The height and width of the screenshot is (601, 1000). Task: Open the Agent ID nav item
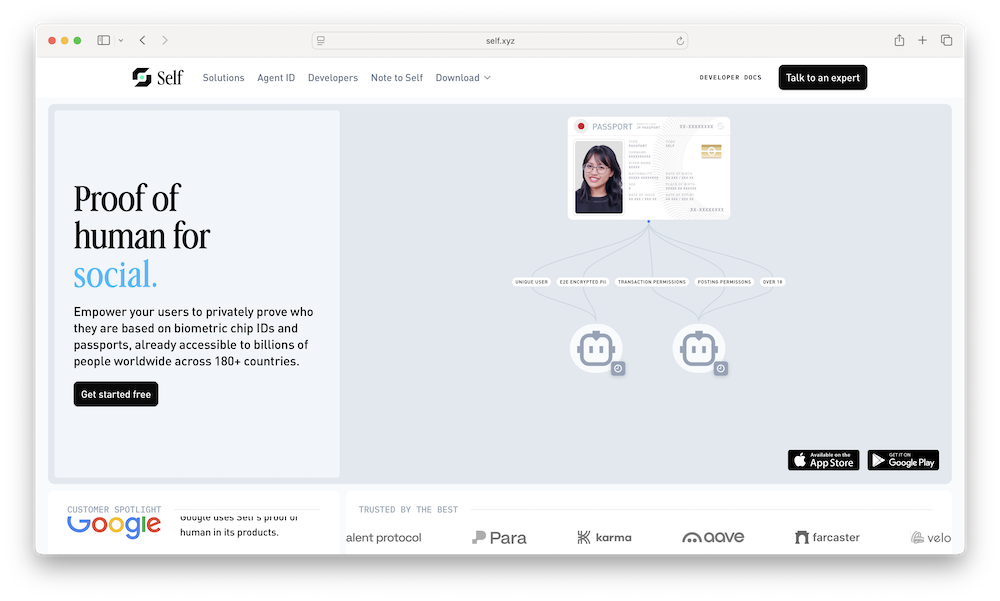point(276,78)
